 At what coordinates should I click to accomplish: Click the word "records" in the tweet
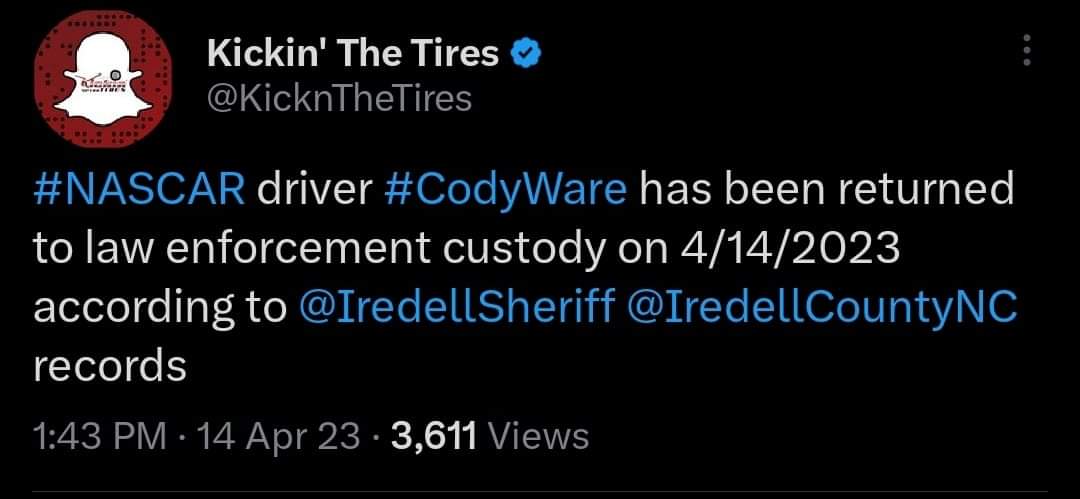(x=110, y=367)
